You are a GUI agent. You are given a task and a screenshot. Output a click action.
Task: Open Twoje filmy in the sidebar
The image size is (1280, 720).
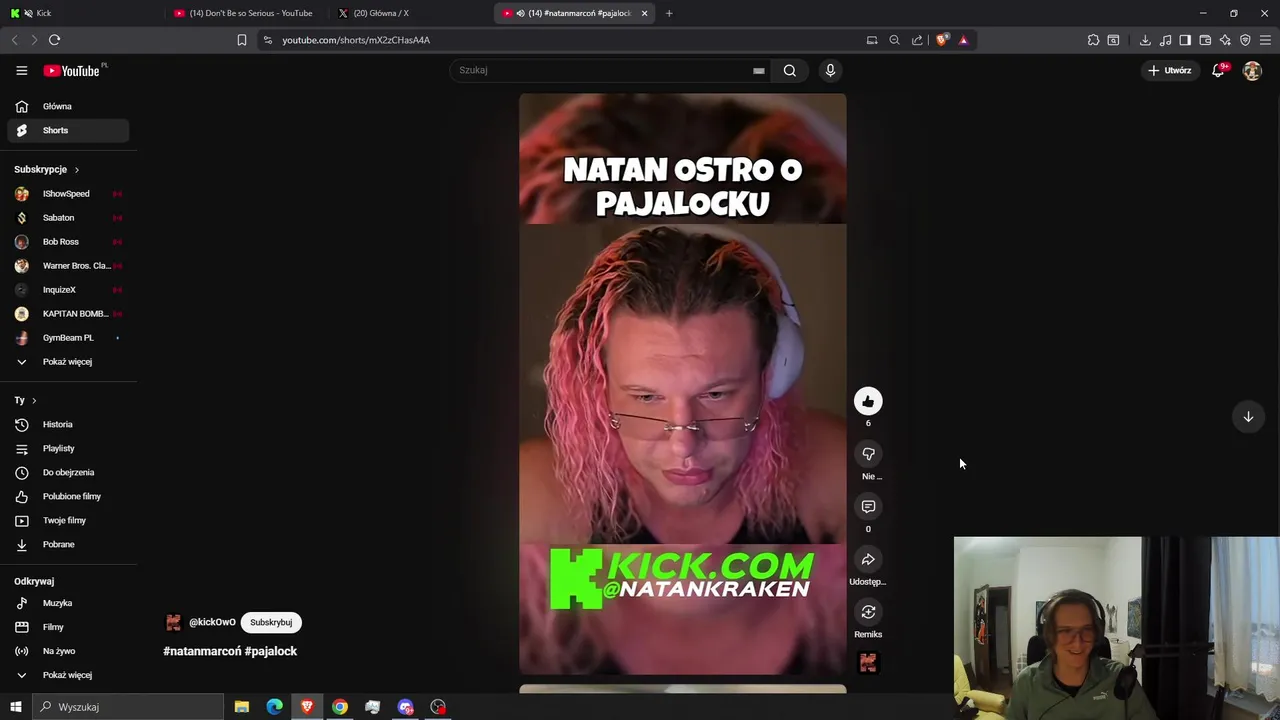[68, 520]
